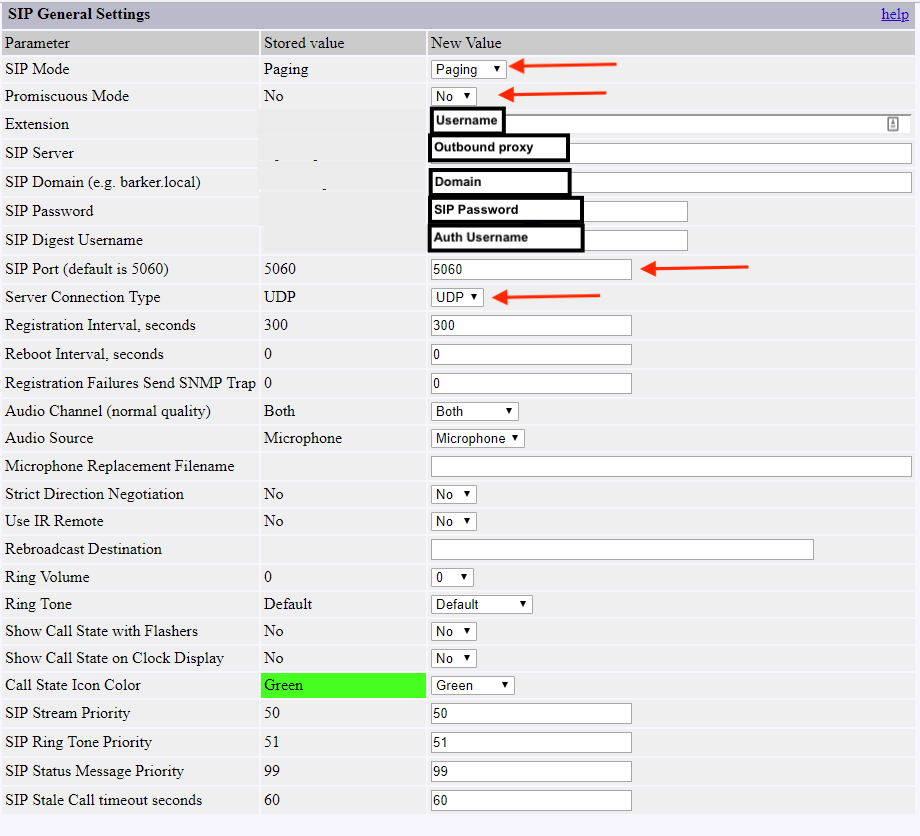The image size is (920, 836).
Task: Click stored SIP Stream Priority '50'
Action: (x=272, y=713)
